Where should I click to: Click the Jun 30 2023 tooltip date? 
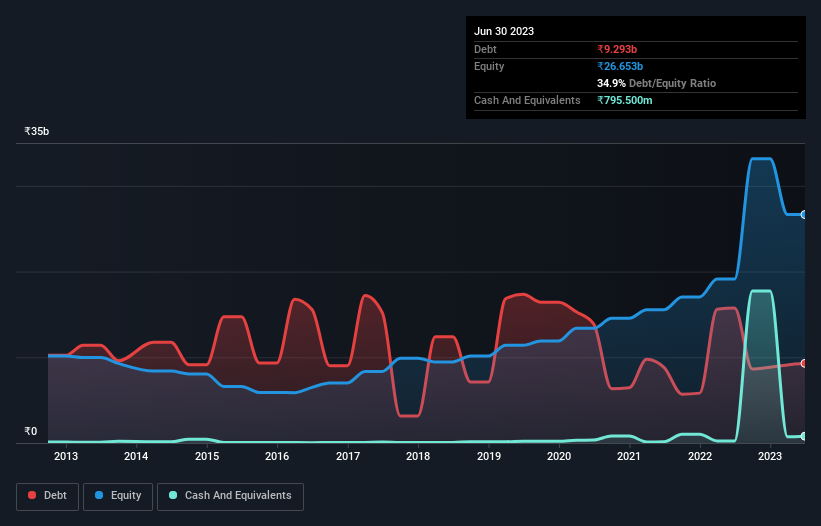point(504,31)
